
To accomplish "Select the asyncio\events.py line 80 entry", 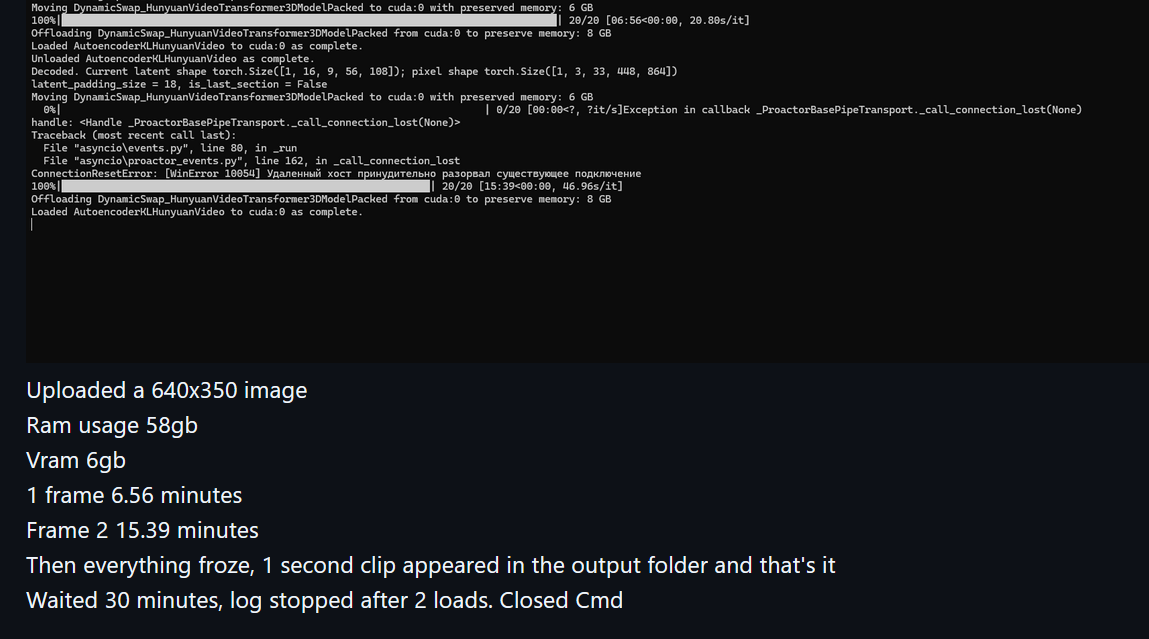I will 170,148.
